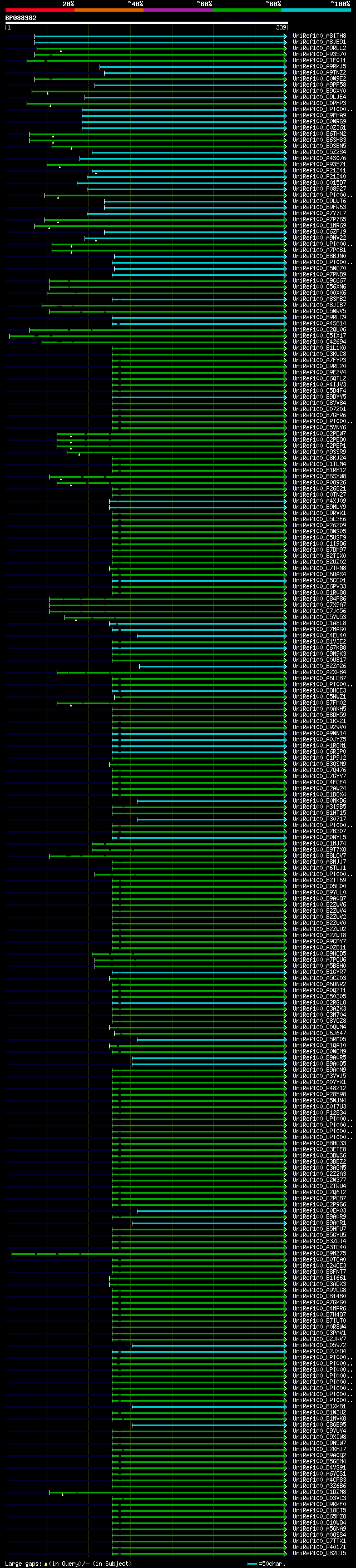
Task: Select hit label UniRef100_Q6ZFJ9
Action: tap(319, 232)
